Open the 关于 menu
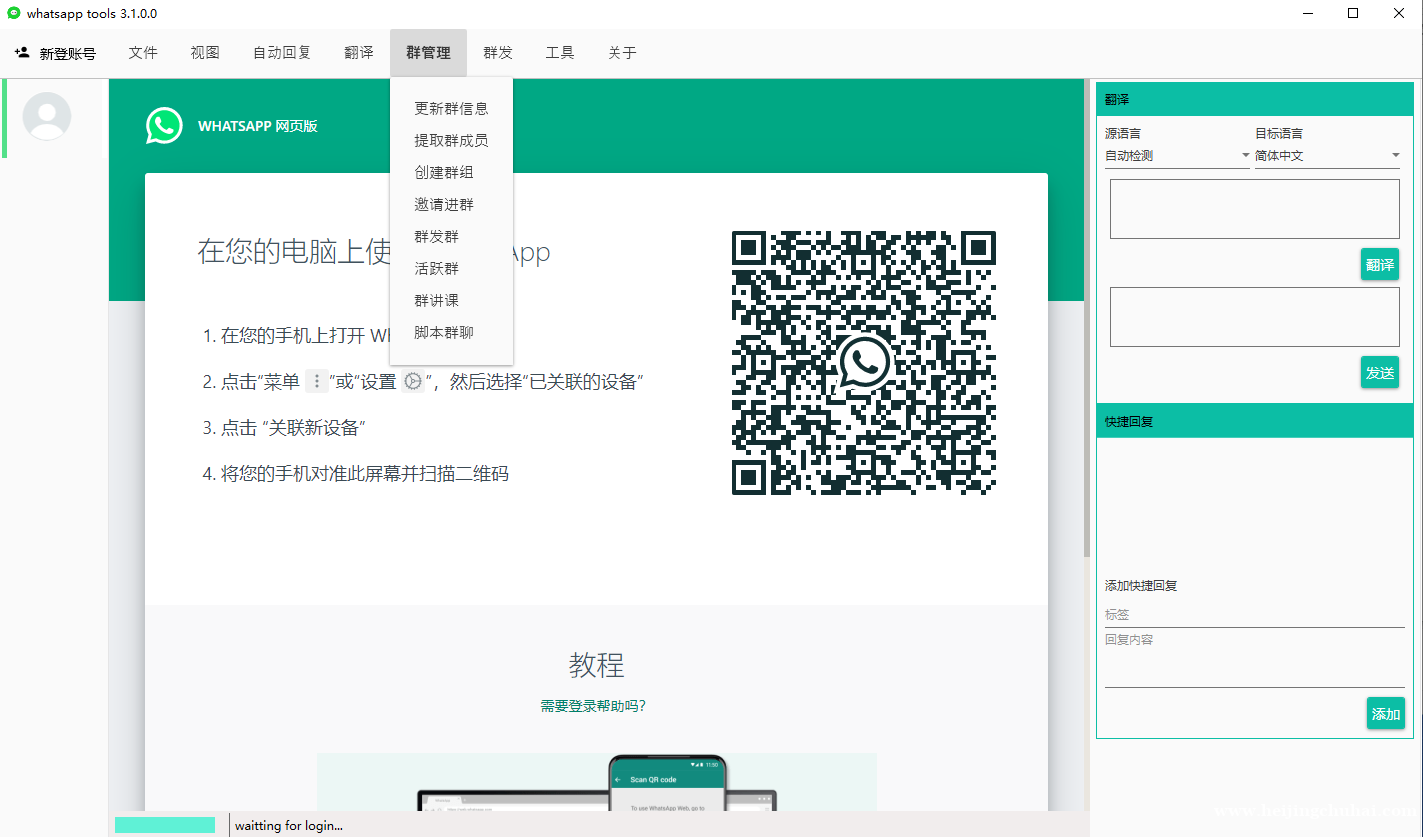The image size is (1423, 837). coord(622,53)
